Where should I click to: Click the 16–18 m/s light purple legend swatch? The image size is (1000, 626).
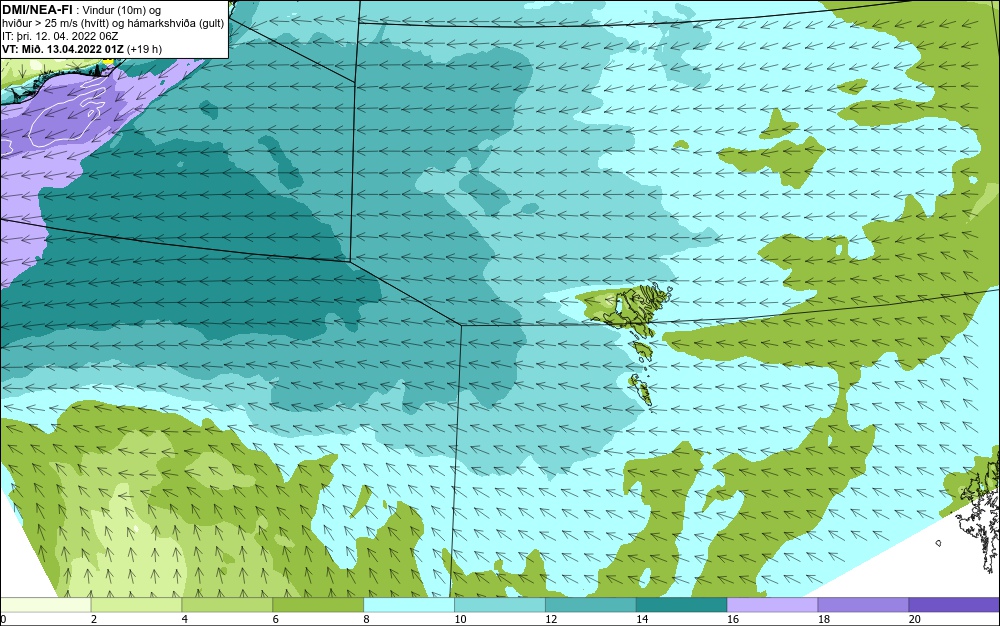[772, 605]
